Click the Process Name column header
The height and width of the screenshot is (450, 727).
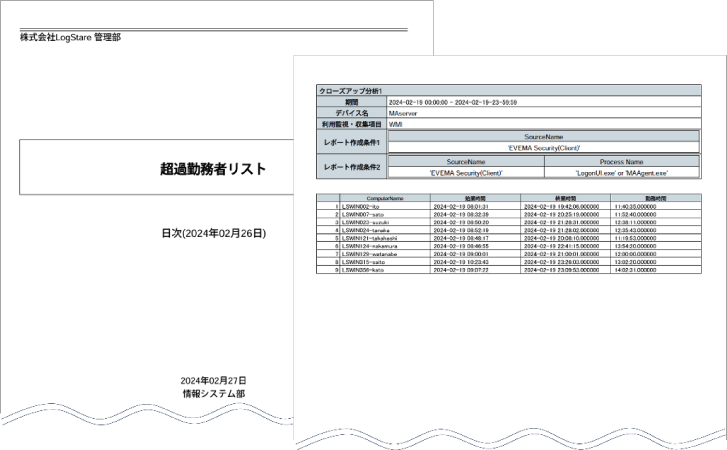(621, 161)
